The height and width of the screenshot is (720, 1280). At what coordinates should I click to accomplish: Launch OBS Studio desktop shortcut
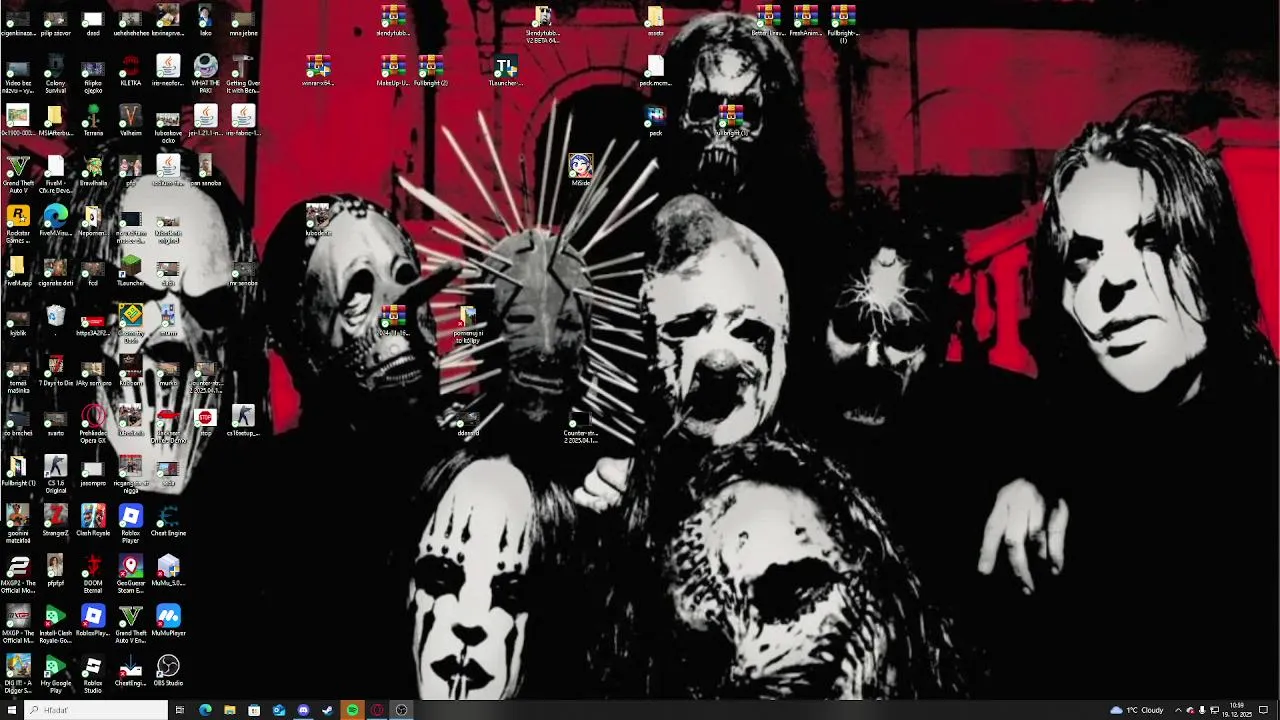168,672
